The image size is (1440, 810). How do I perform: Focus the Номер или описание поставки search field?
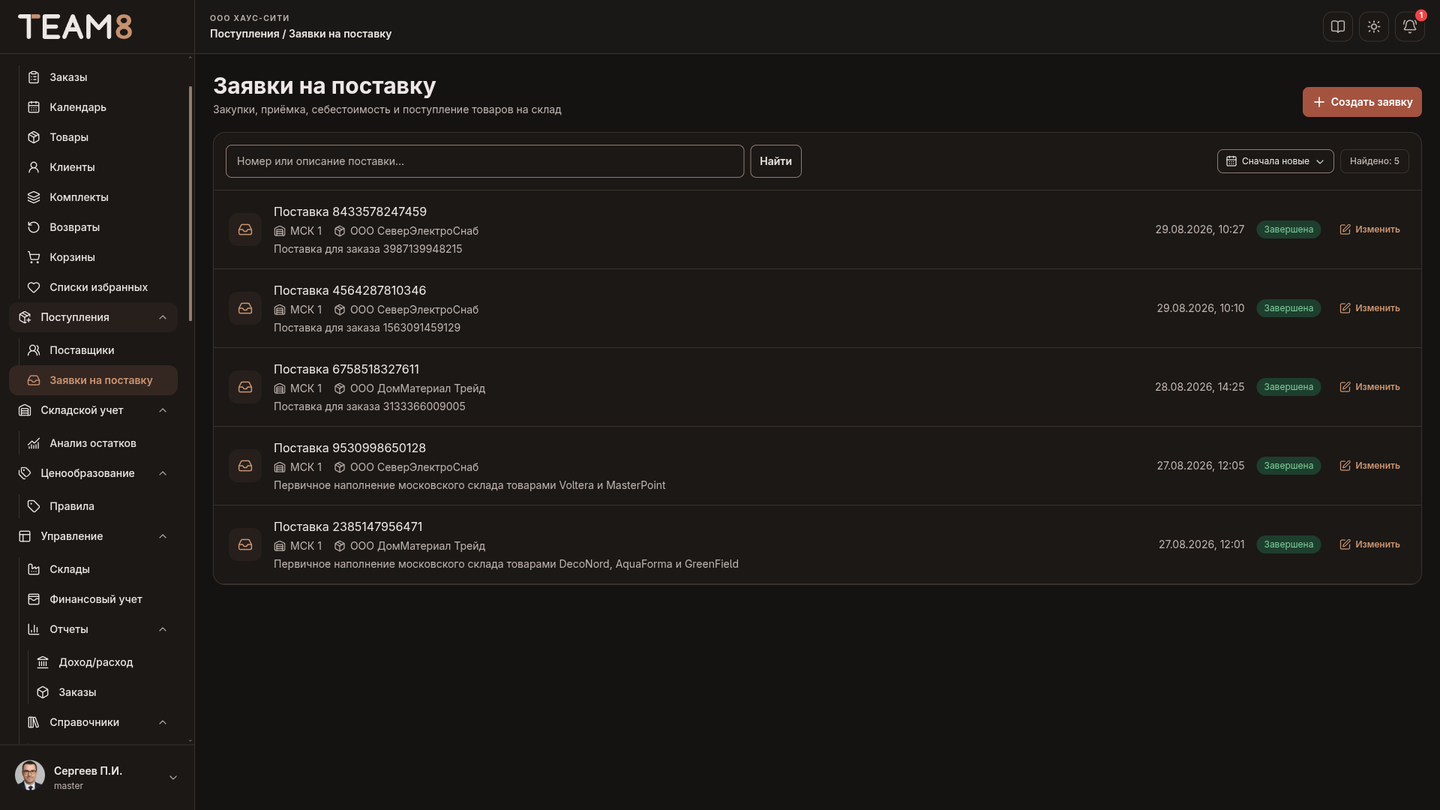485,161
